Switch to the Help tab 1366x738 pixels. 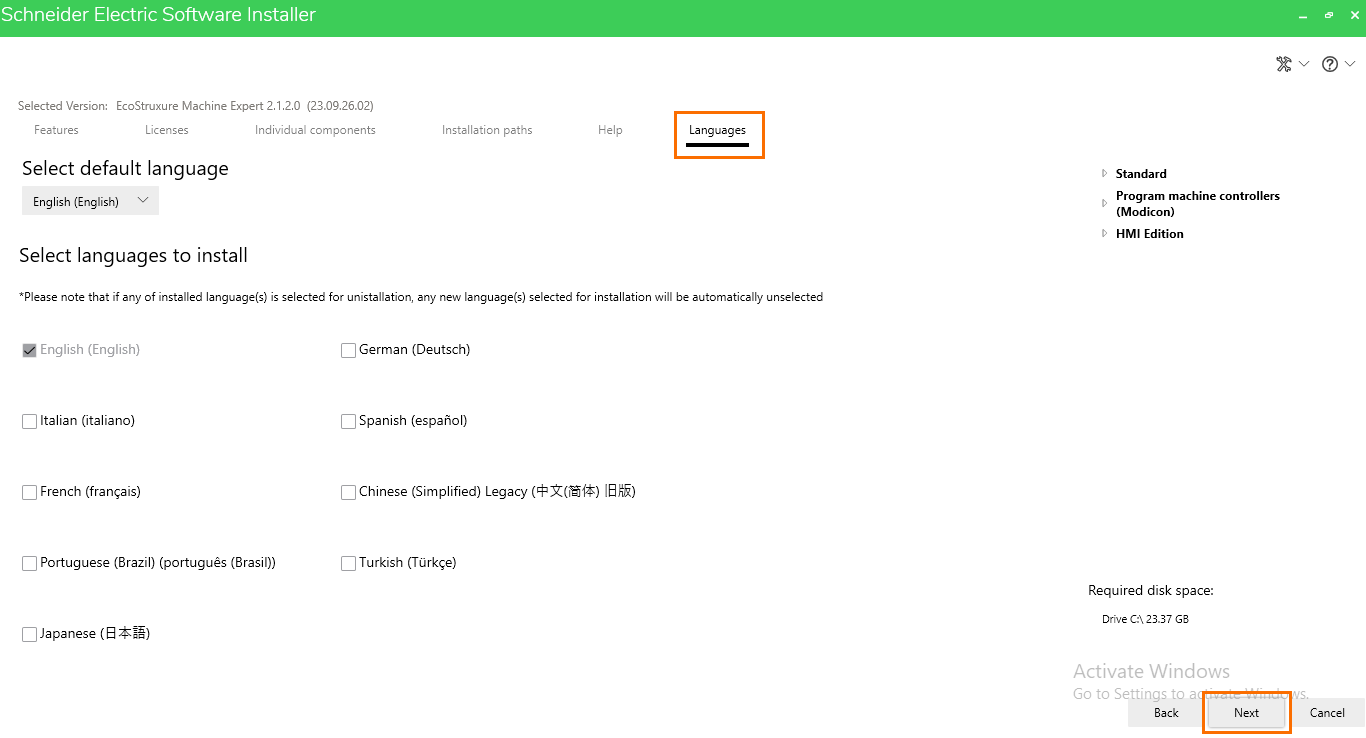click(610, 130)
